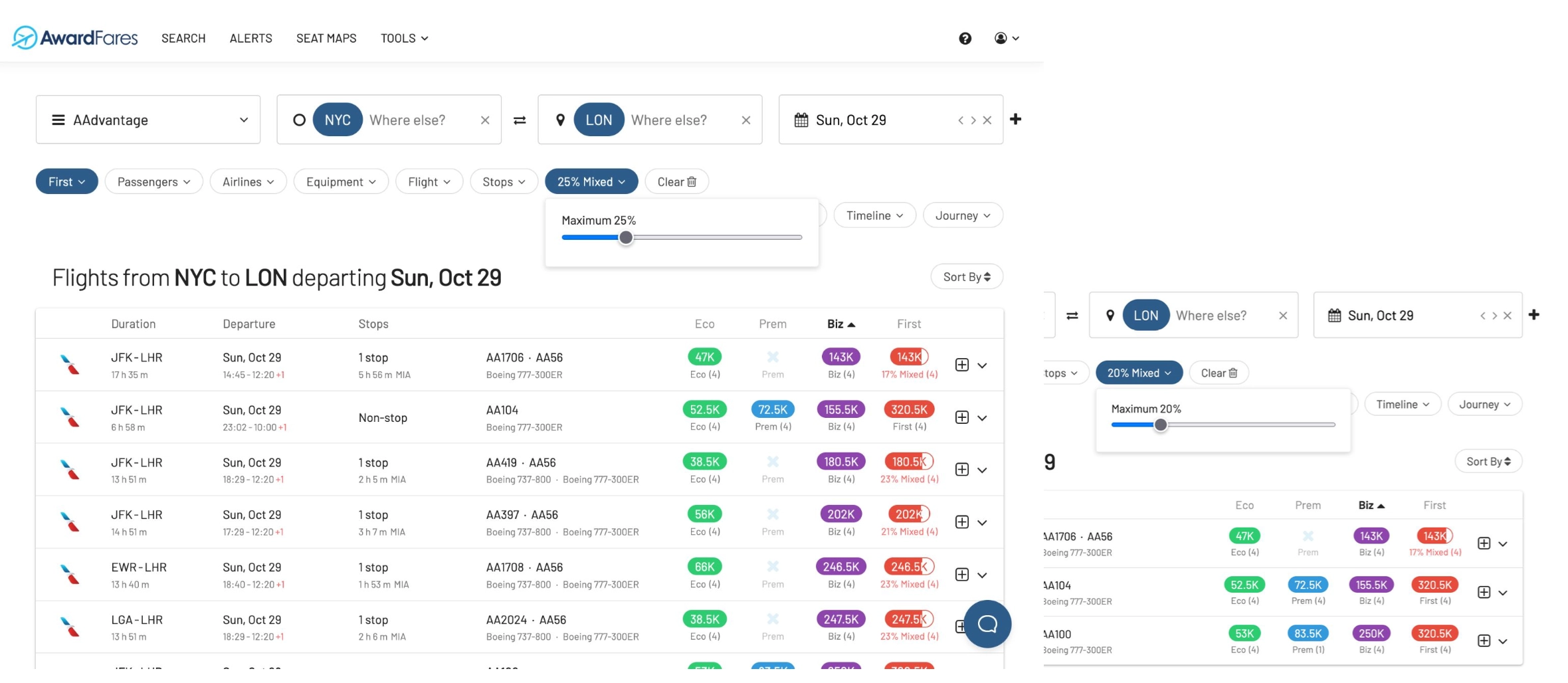
Task: Go to previous date in left panel
Action: (x=961, y=120)
